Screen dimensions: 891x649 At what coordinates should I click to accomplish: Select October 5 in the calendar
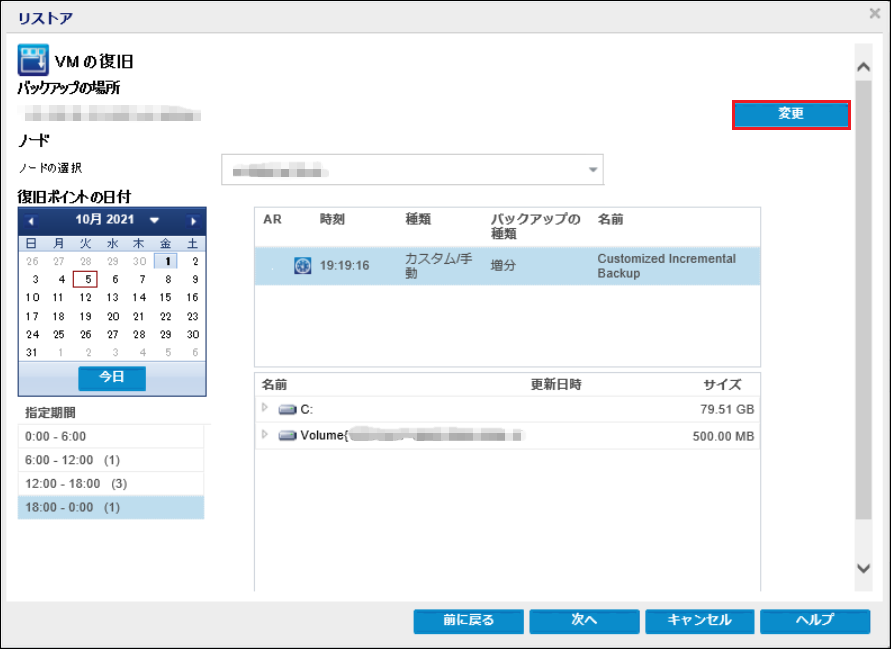[88, 280]
